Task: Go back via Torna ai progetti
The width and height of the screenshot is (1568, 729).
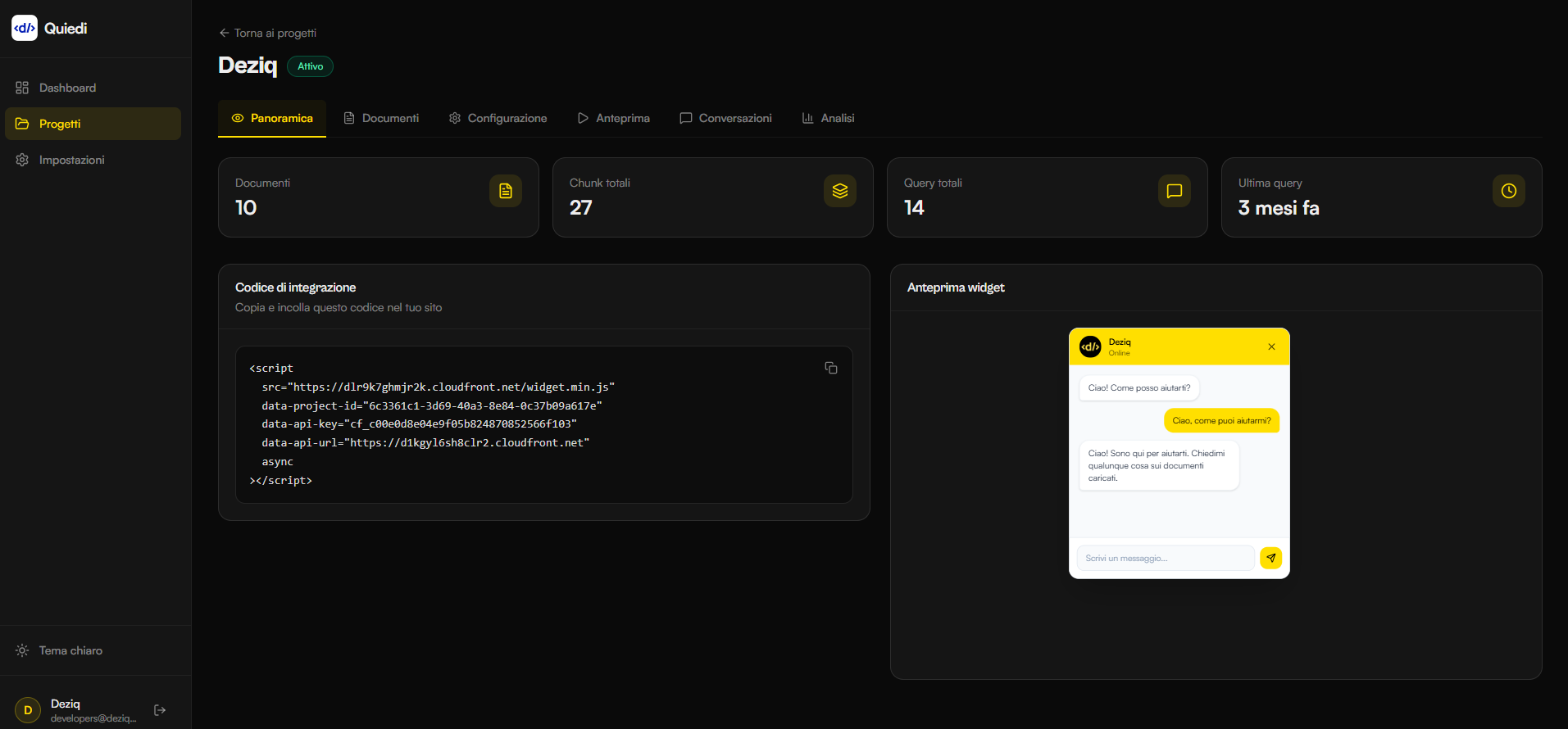Action: pyautogui.click(x=267, y=33)
